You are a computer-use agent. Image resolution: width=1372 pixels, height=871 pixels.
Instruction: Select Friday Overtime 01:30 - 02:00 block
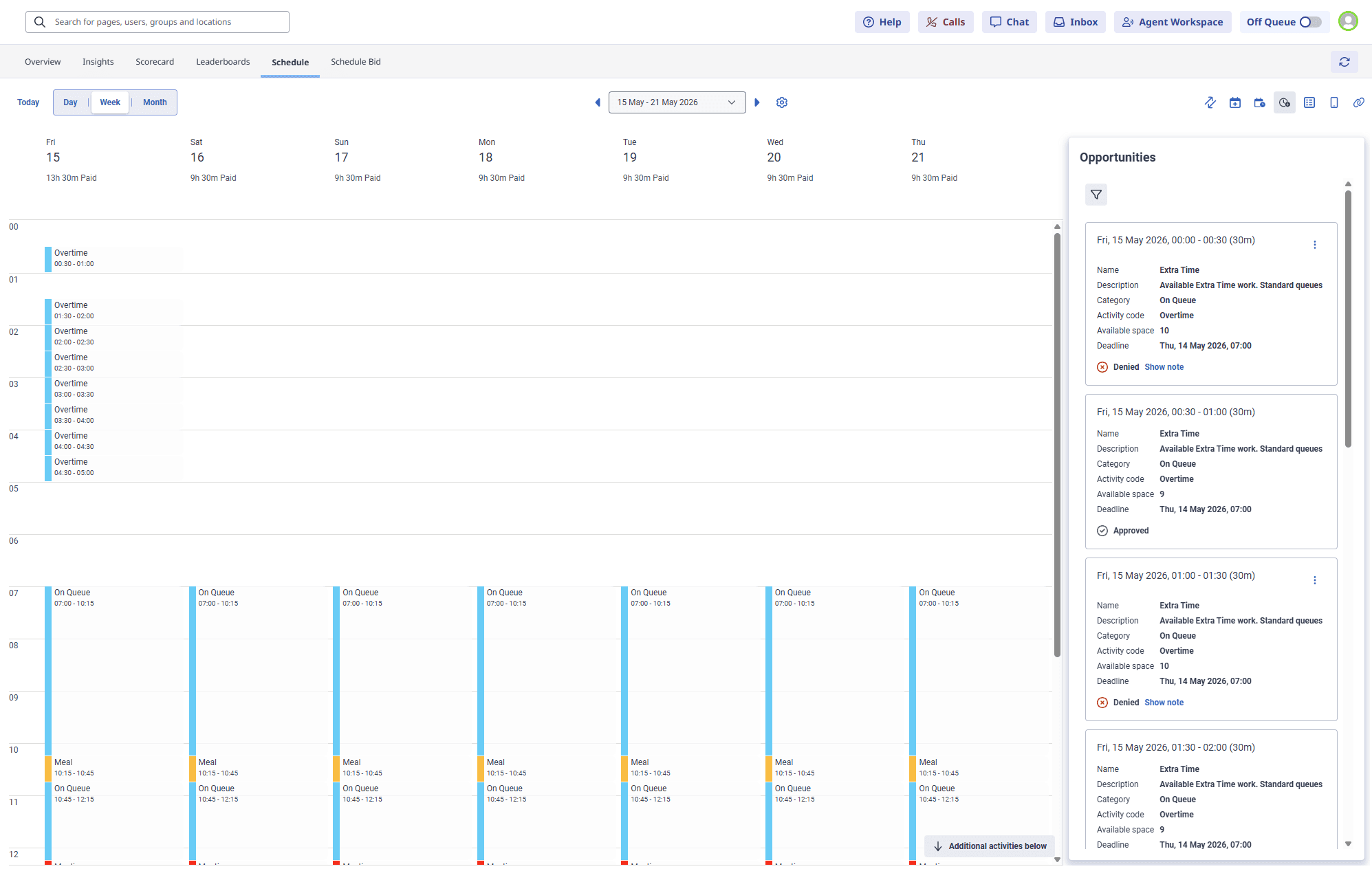[x=113, y=312]
